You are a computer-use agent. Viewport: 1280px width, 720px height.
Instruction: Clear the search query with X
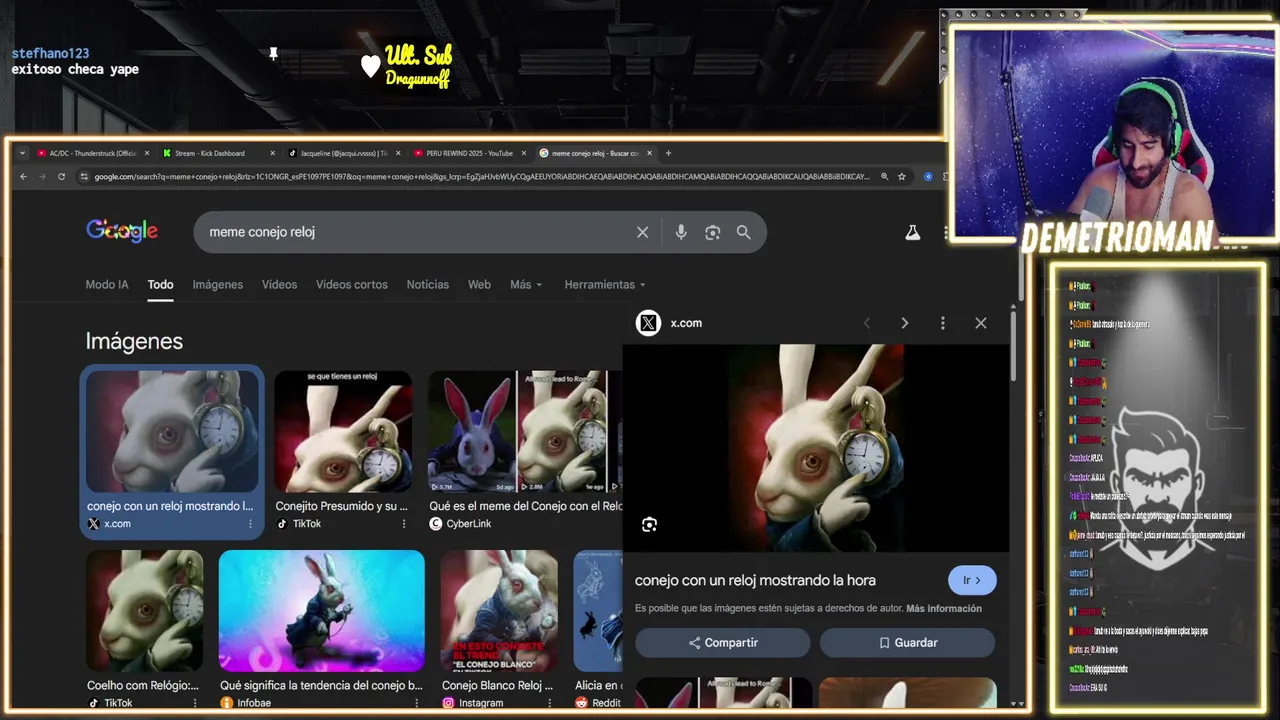(642, 232)
